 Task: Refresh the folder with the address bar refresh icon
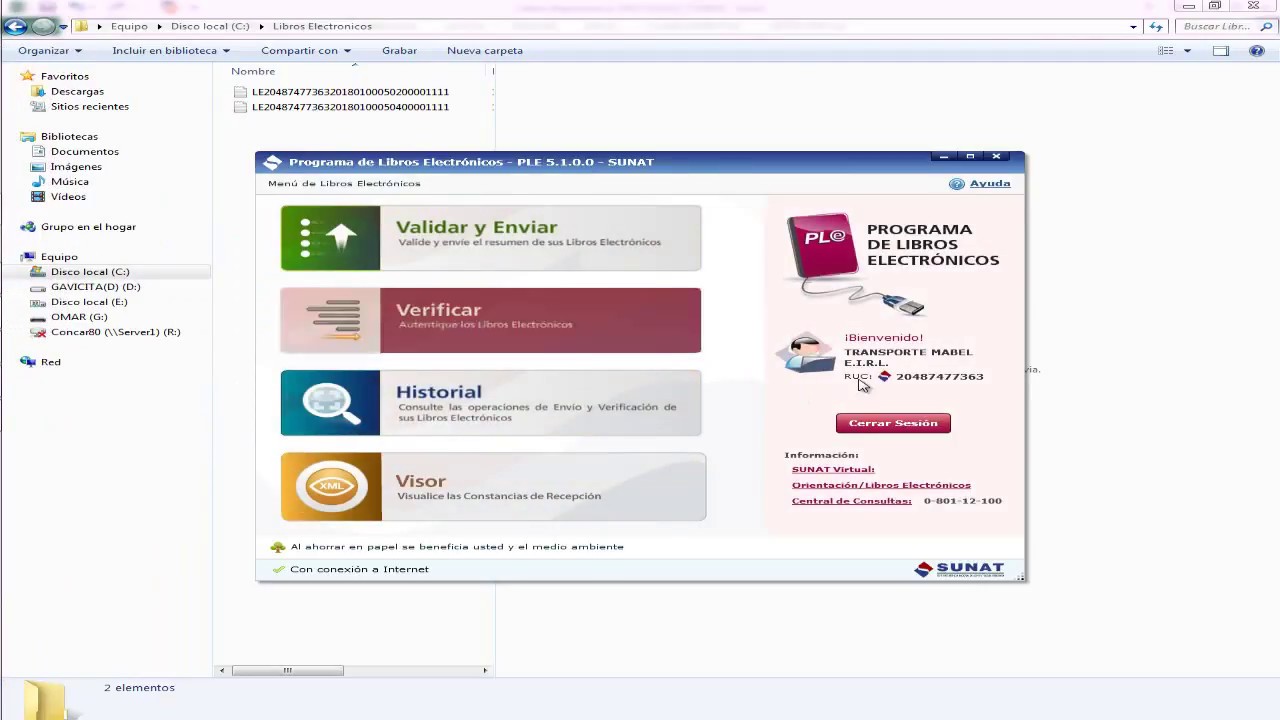point(1157,27)
